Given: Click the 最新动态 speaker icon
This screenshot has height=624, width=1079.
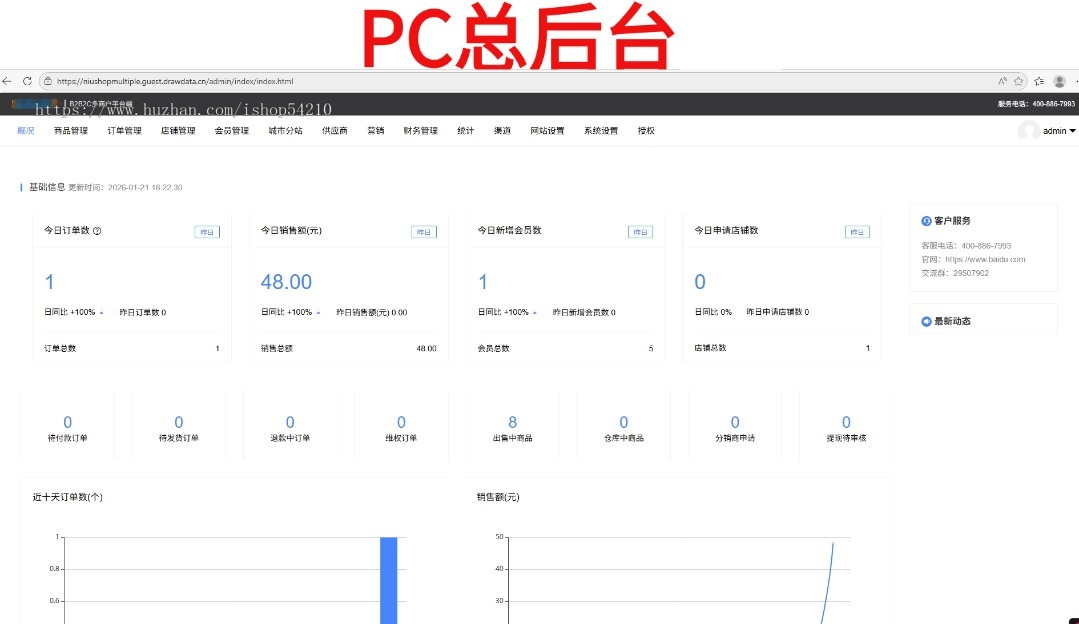Looking at the screenshot, I should [x=926, y=321].
